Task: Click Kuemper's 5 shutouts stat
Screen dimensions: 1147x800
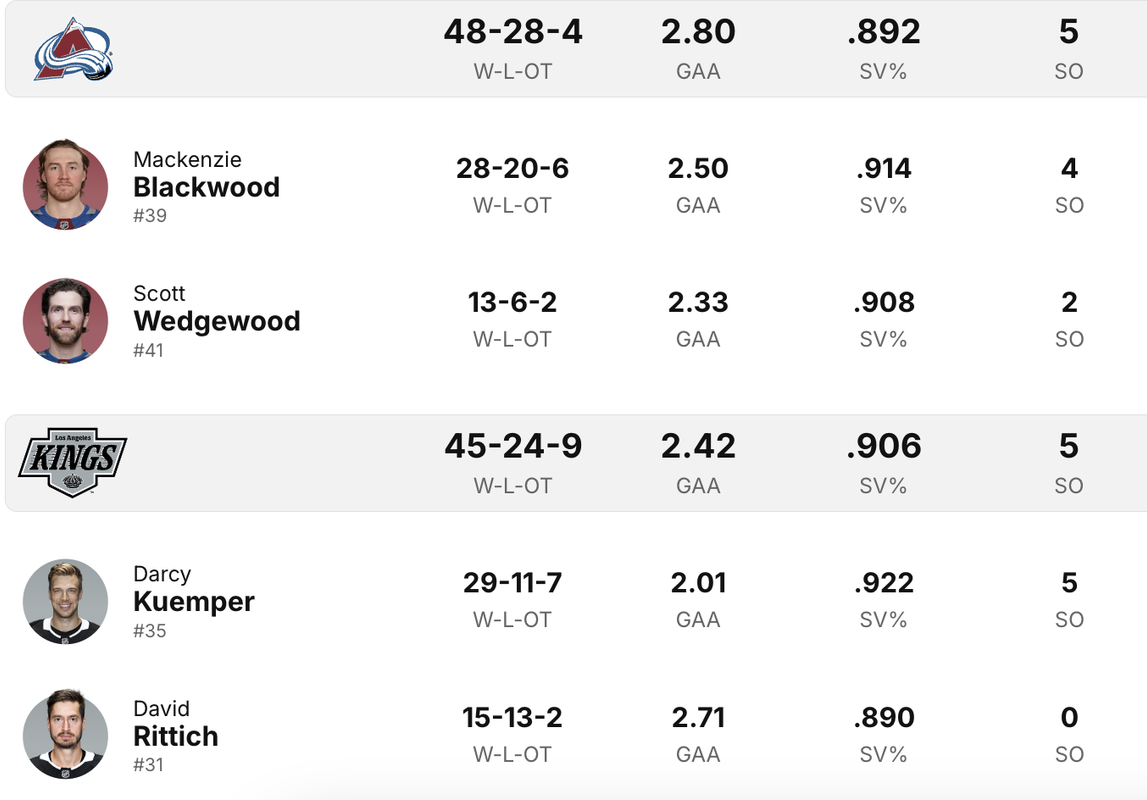Action: click(1069, 583)
